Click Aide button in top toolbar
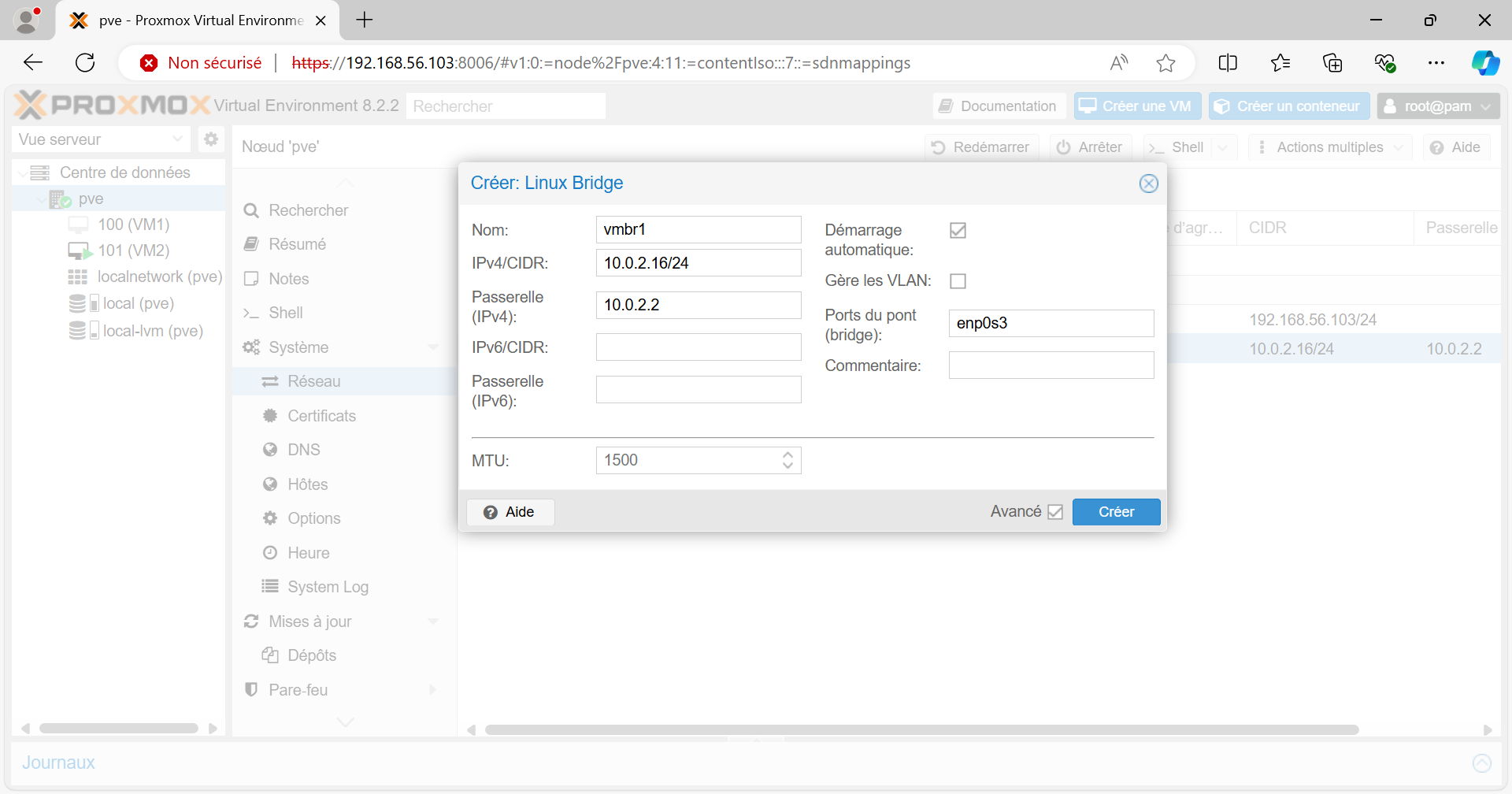Viewport: 1512px width, 794px height. (1456, 147)
